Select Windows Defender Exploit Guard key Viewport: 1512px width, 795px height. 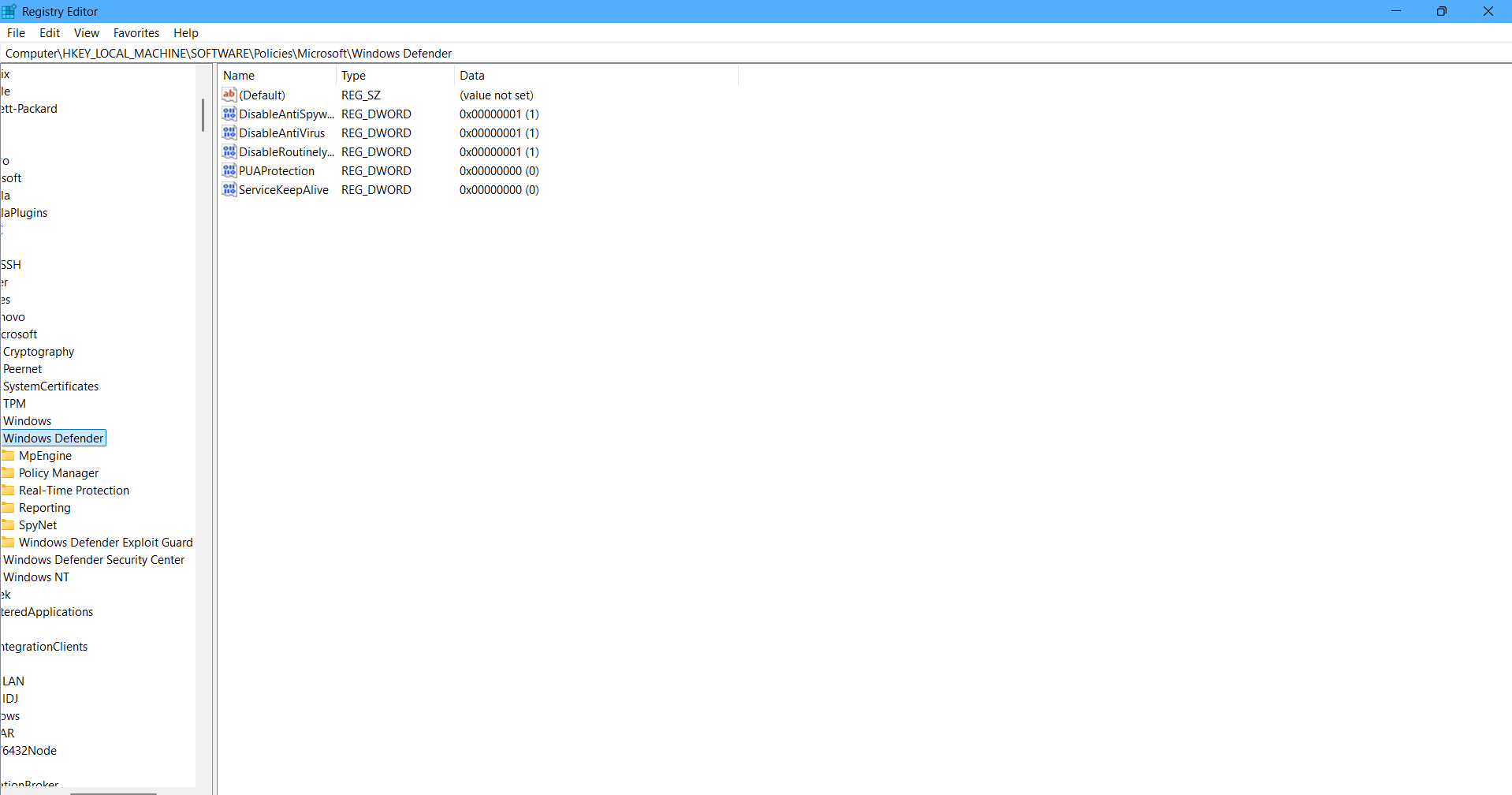click(x=106, y=543)
